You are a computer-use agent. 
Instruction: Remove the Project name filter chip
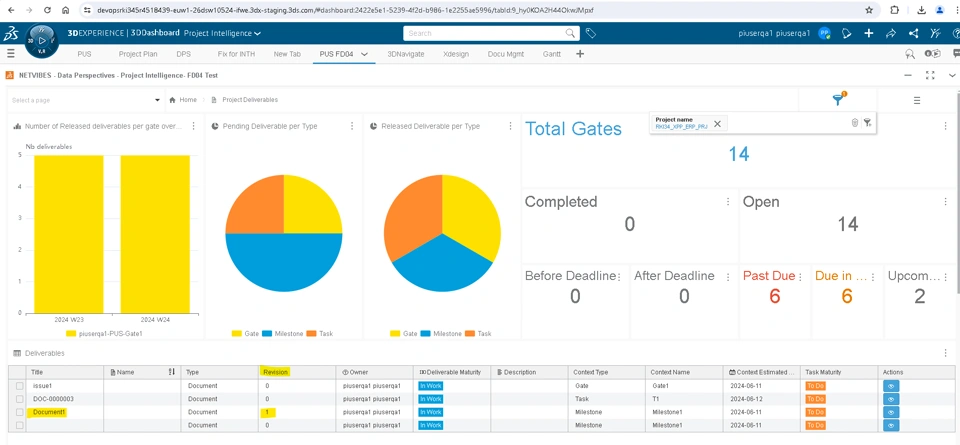[x=718, y=124]
